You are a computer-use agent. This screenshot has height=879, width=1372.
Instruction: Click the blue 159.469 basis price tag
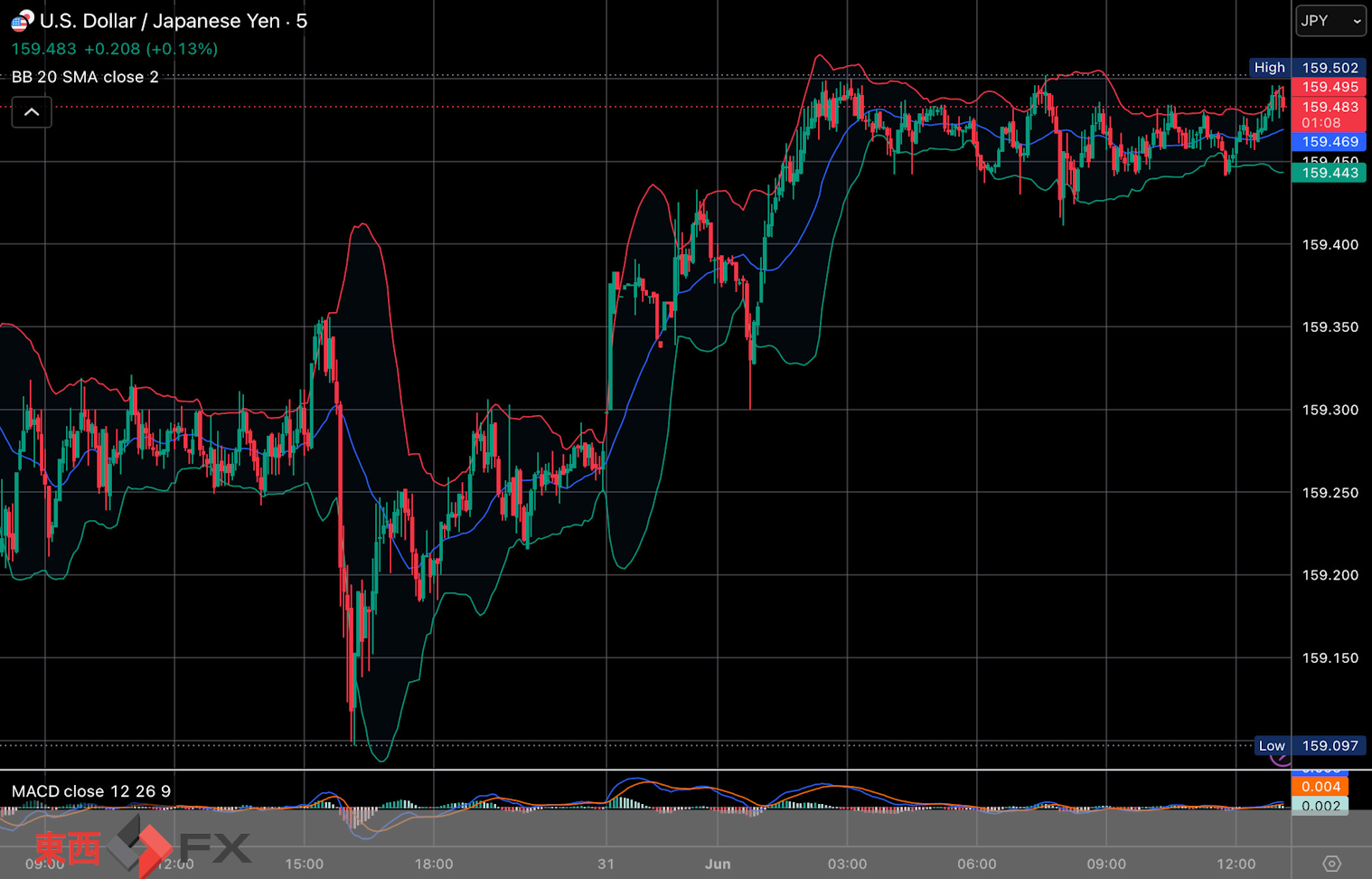1329,142
